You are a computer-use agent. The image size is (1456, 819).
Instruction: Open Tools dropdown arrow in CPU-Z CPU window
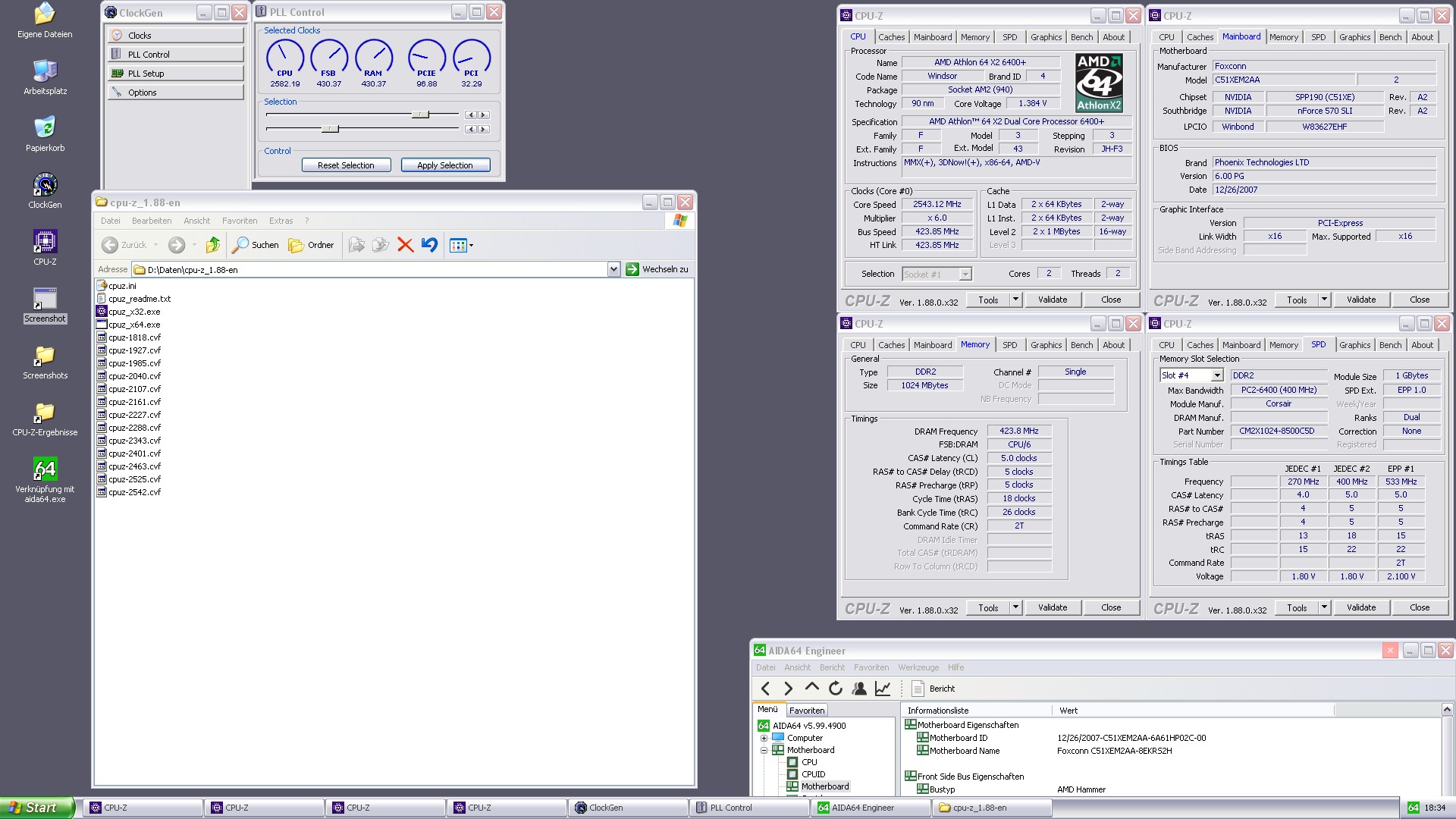1015,300
